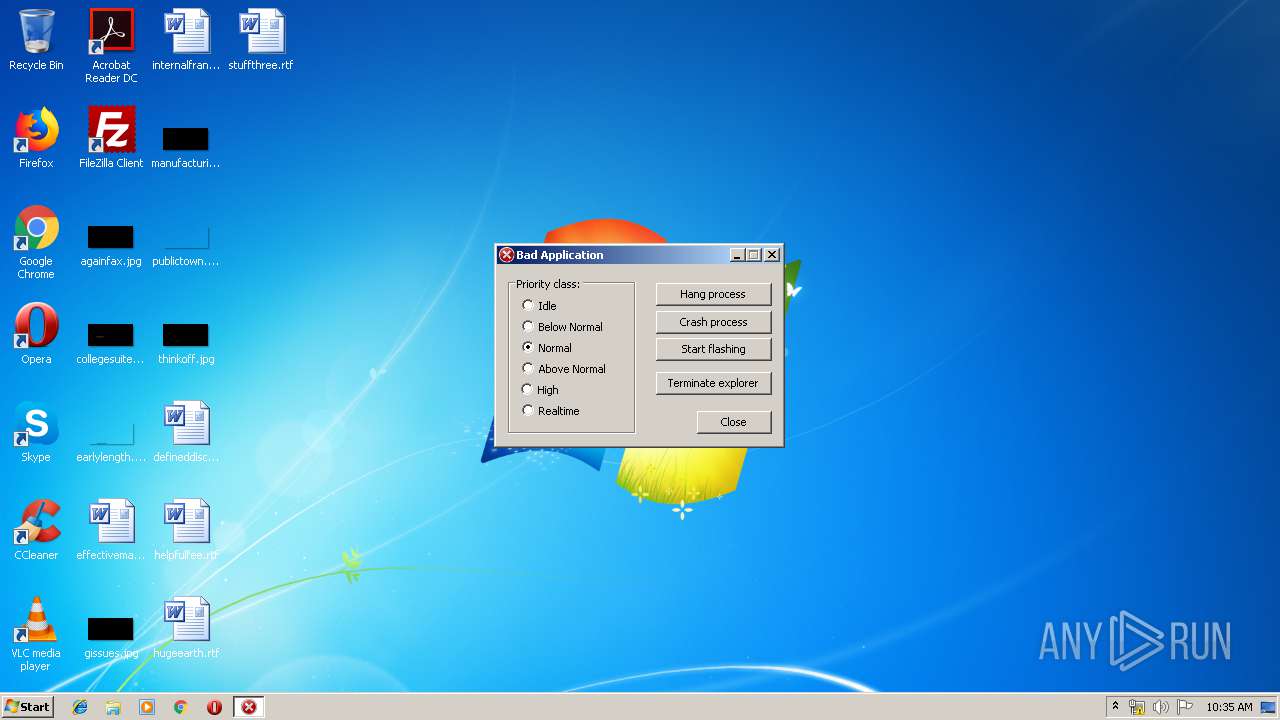Image resolution: width=1280 pixels, height=720 pixels.
Task: Show hidden tray icons arrow
Action: pos(1115,707)
